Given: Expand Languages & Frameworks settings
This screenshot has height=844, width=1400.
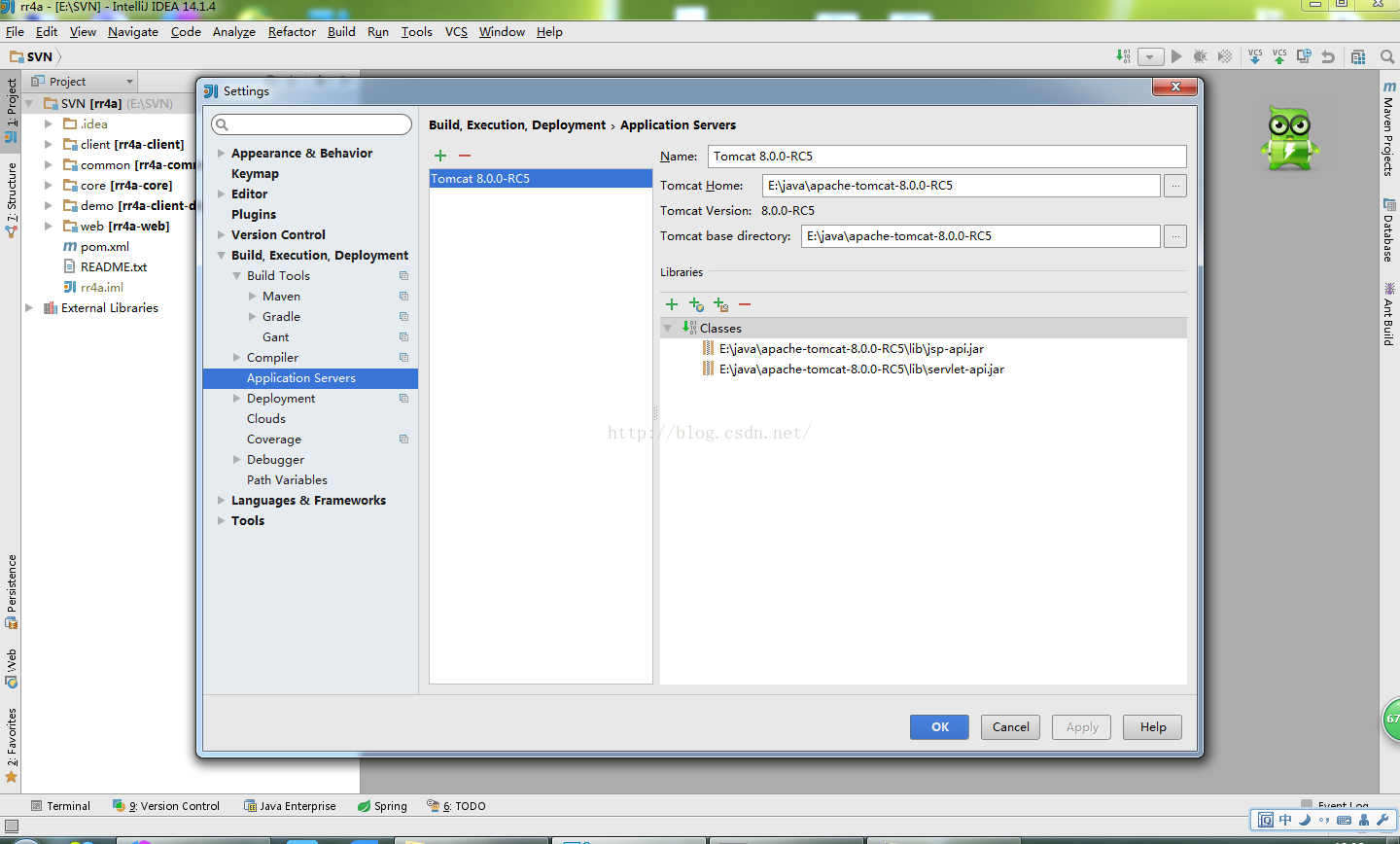Looking at the screenshot, I should click(x=222, y=501).
